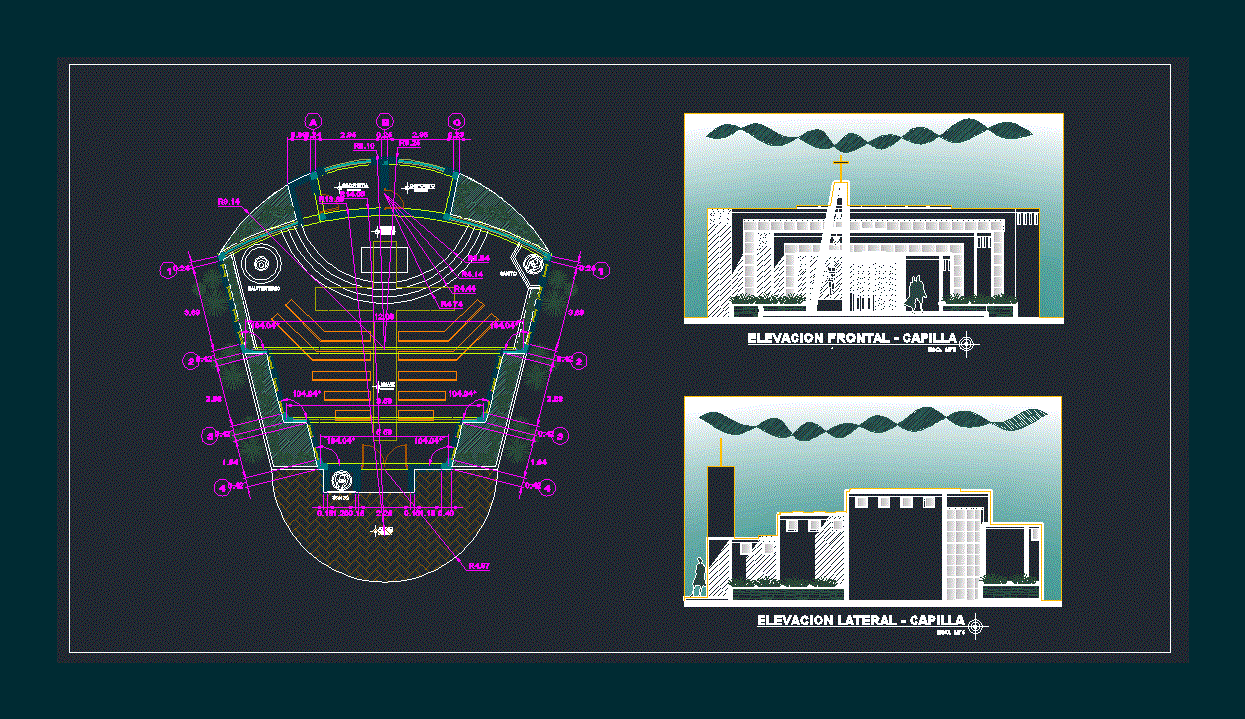Select left axis bubble 2
This screenshot has height=719, width=1245.
(191, 361)
